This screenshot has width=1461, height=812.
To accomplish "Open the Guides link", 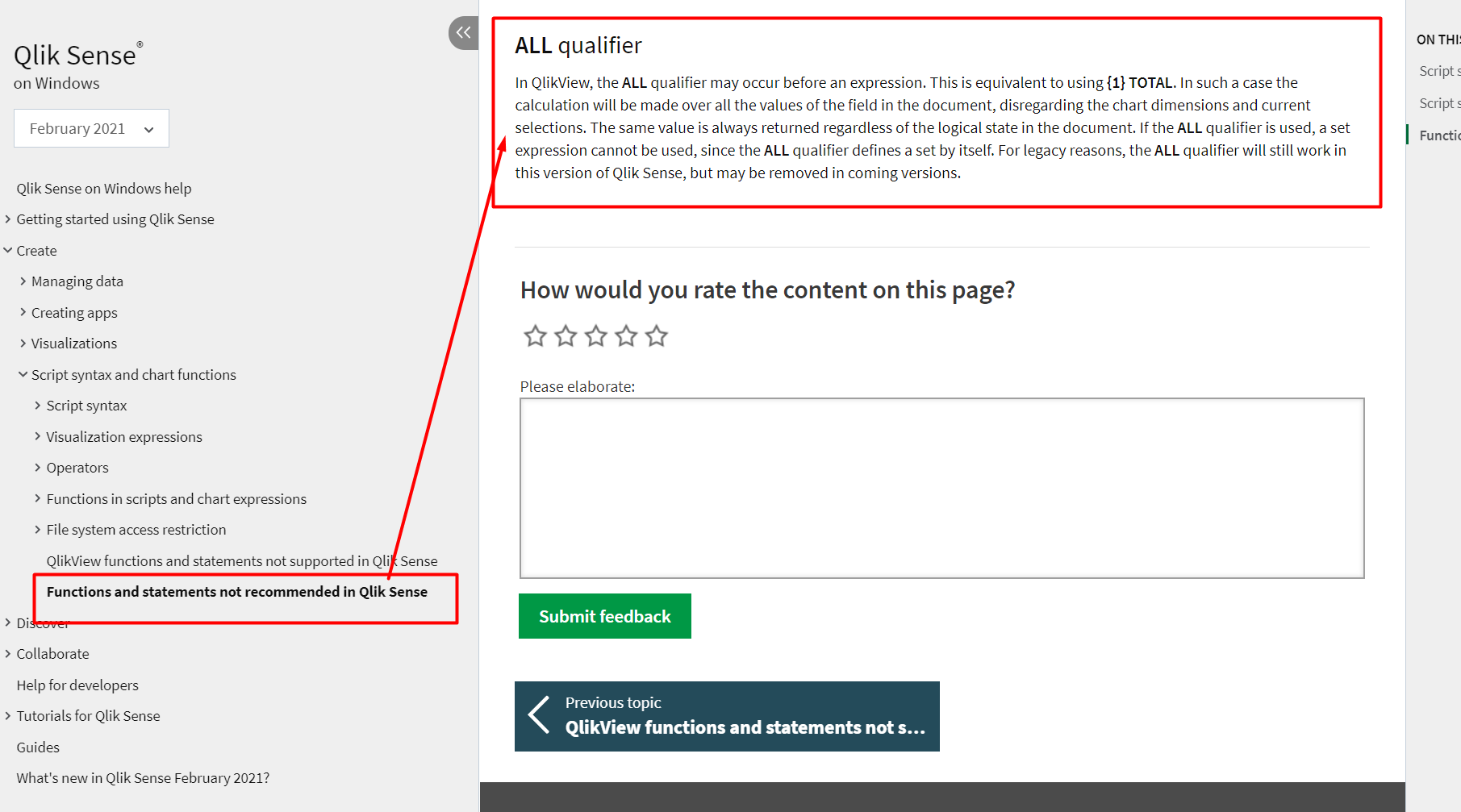I will (38, 747).
